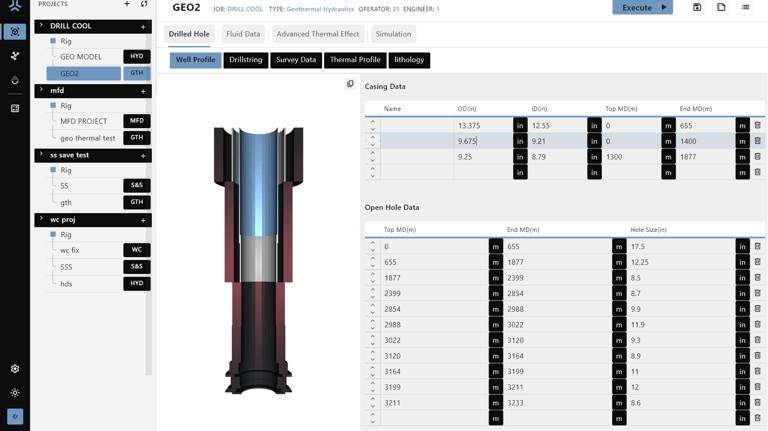Open the Geothermal Hydraulics type link
The width and height of the screenshot is (768, 431).
pos(320,9)
